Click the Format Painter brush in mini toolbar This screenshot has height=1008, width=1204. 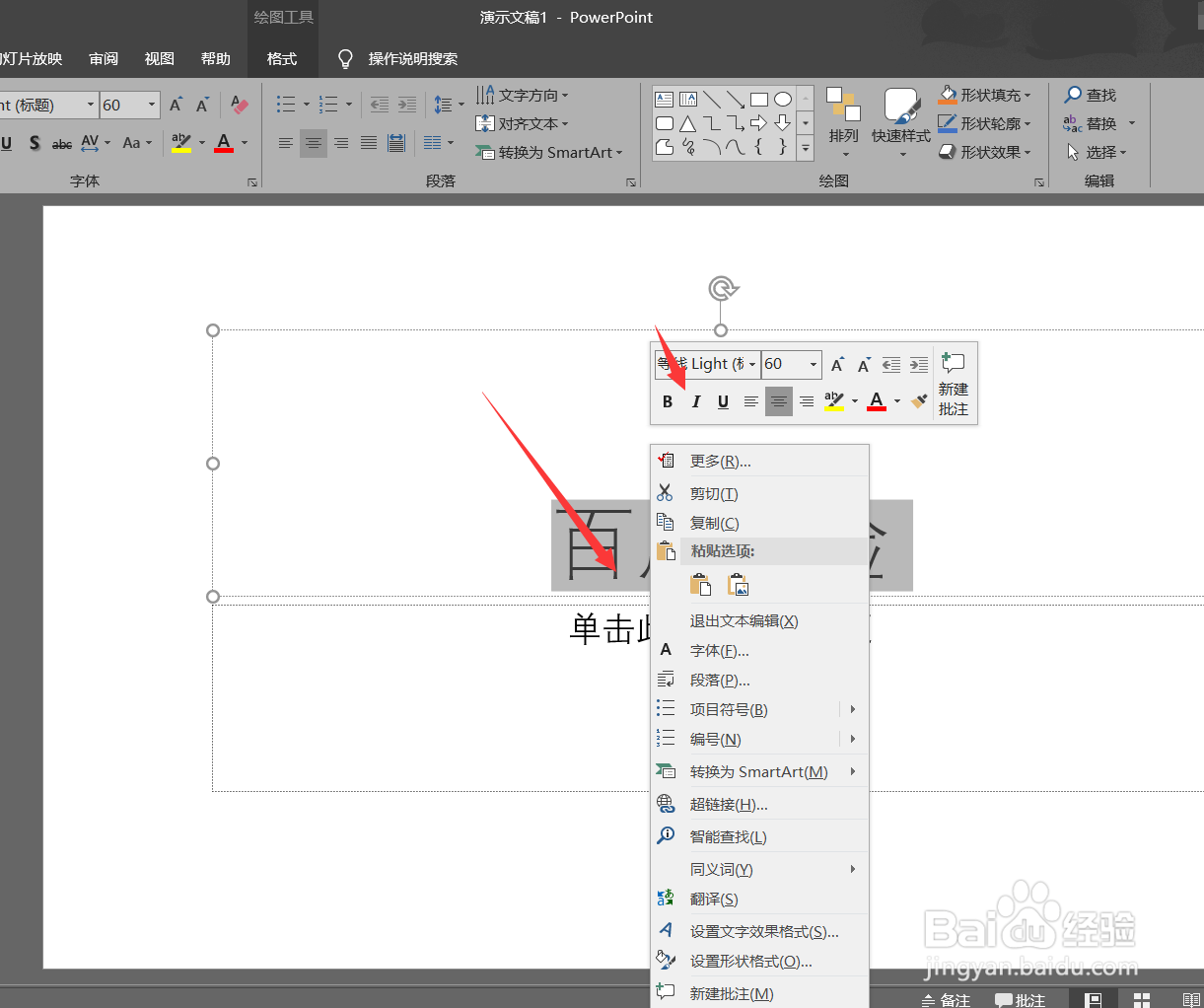pos(919,401)
